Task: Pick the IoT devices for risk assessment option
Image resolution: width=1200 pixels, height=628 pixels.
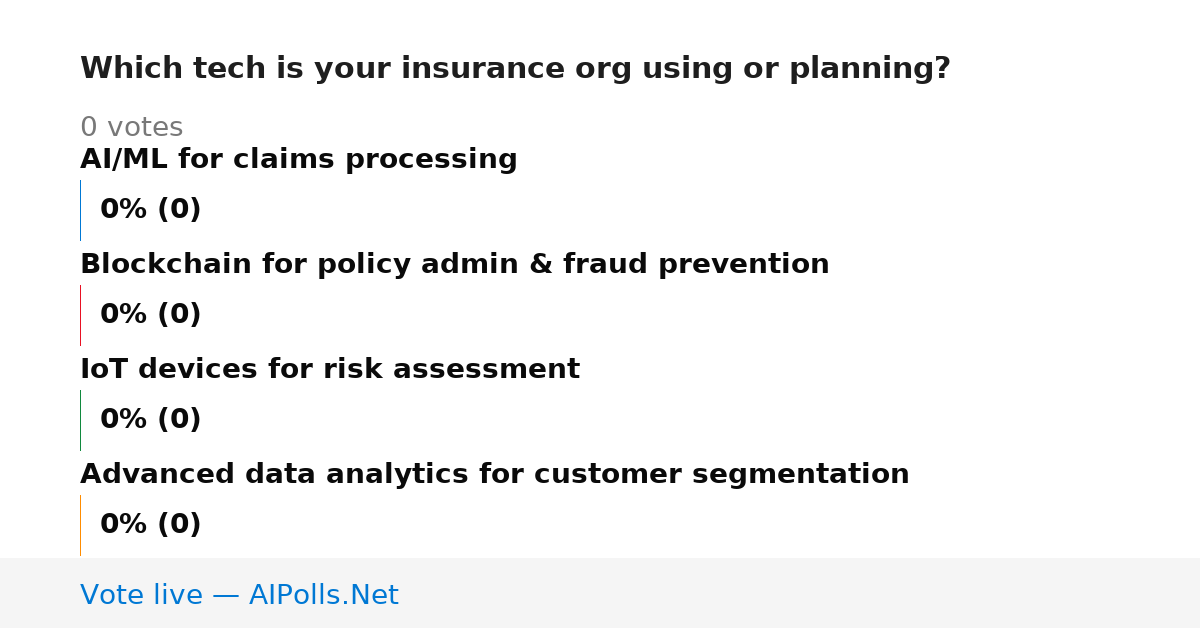Action: 330,370
